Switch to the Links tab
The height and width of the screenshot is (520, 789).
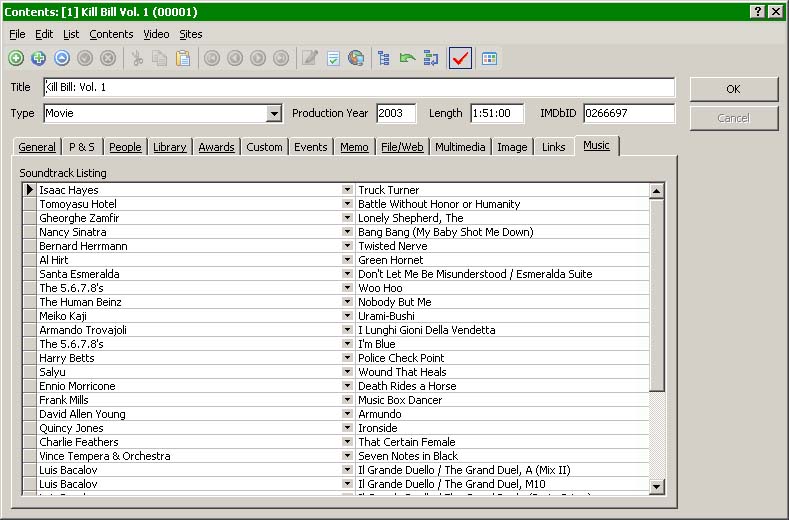(x=554, y=147)
